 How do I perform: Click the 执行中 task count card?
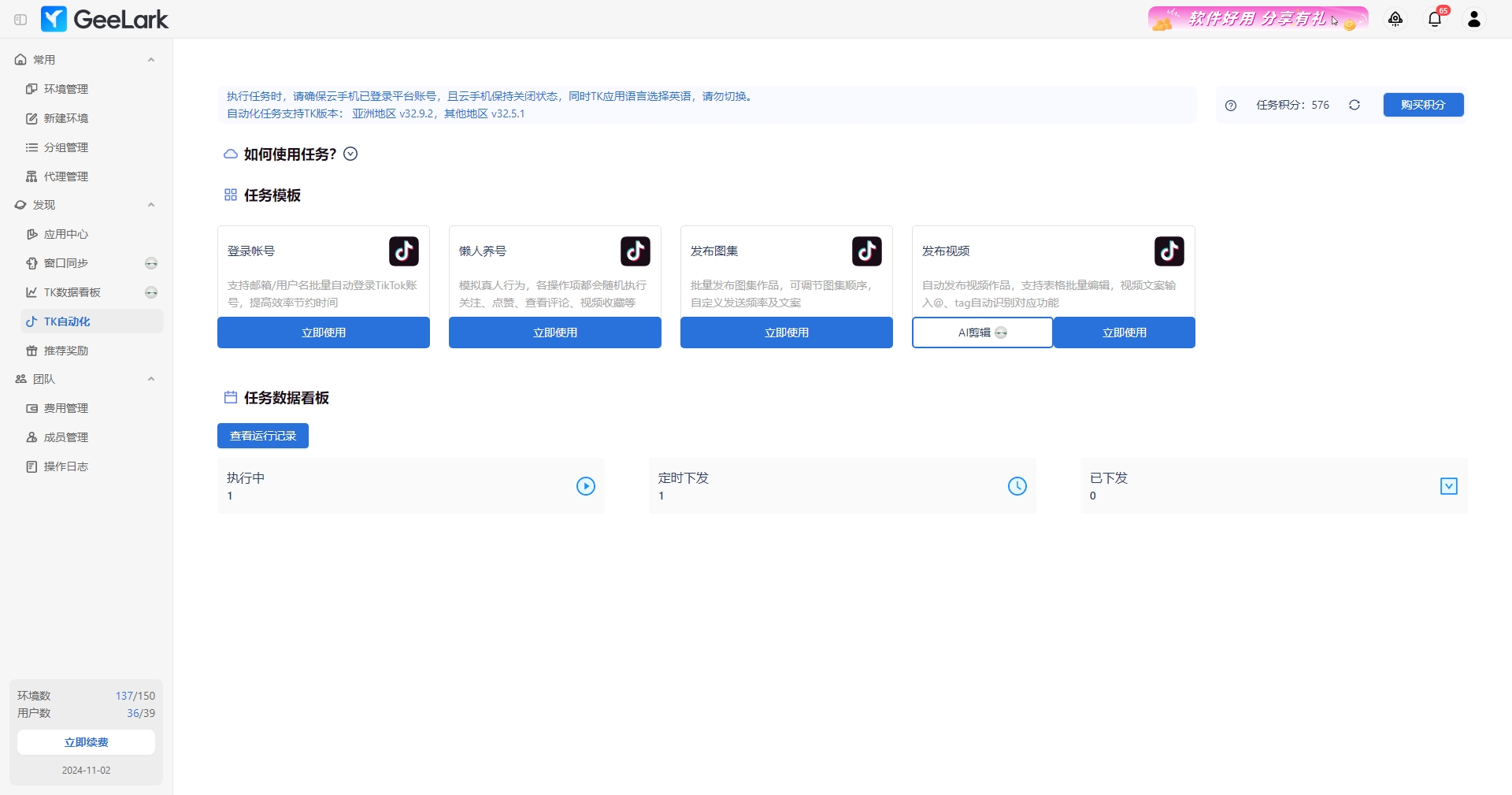[411, 486]
